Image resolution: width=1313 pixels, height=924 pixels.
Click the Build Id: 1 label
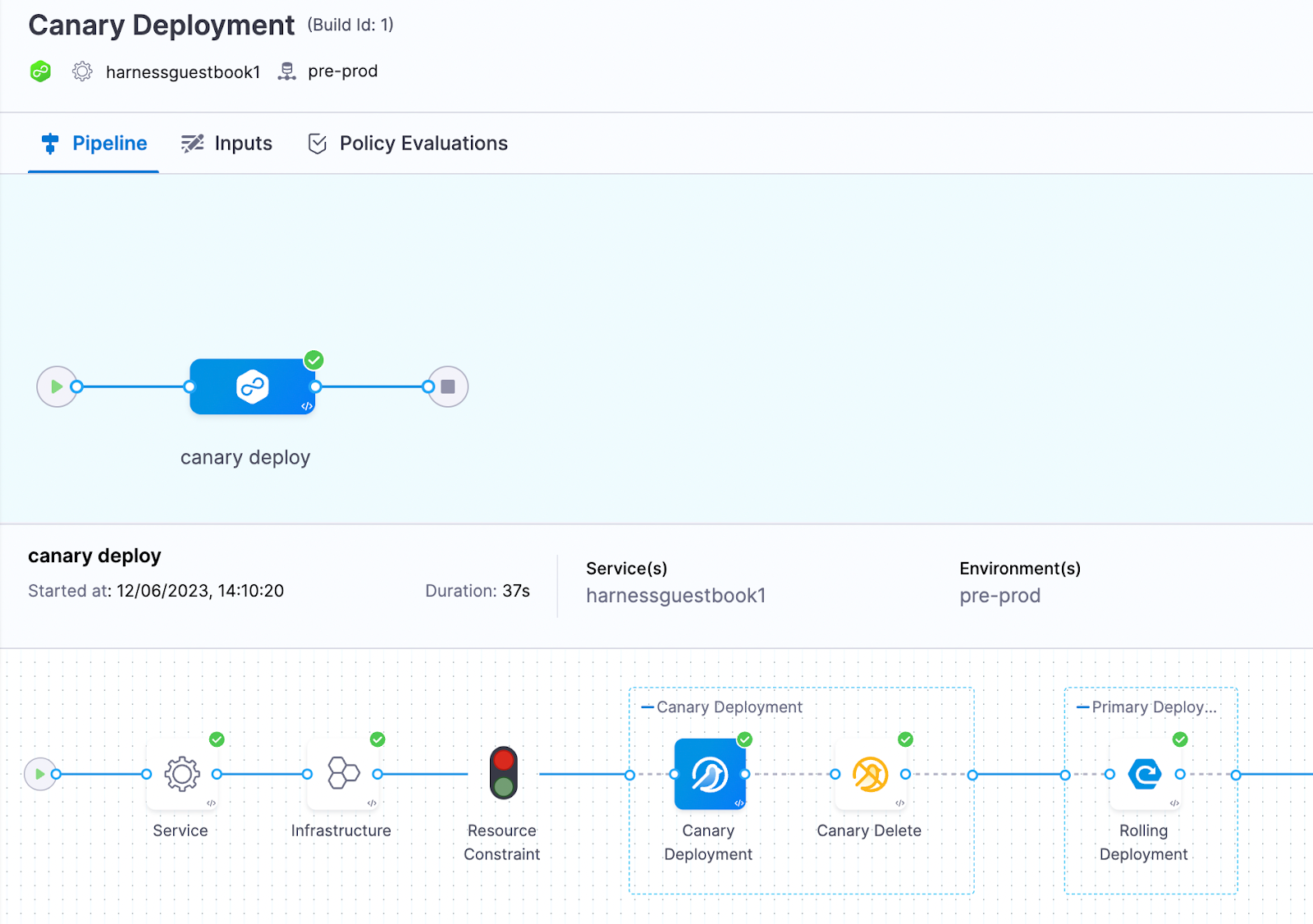tap(350, 25)
